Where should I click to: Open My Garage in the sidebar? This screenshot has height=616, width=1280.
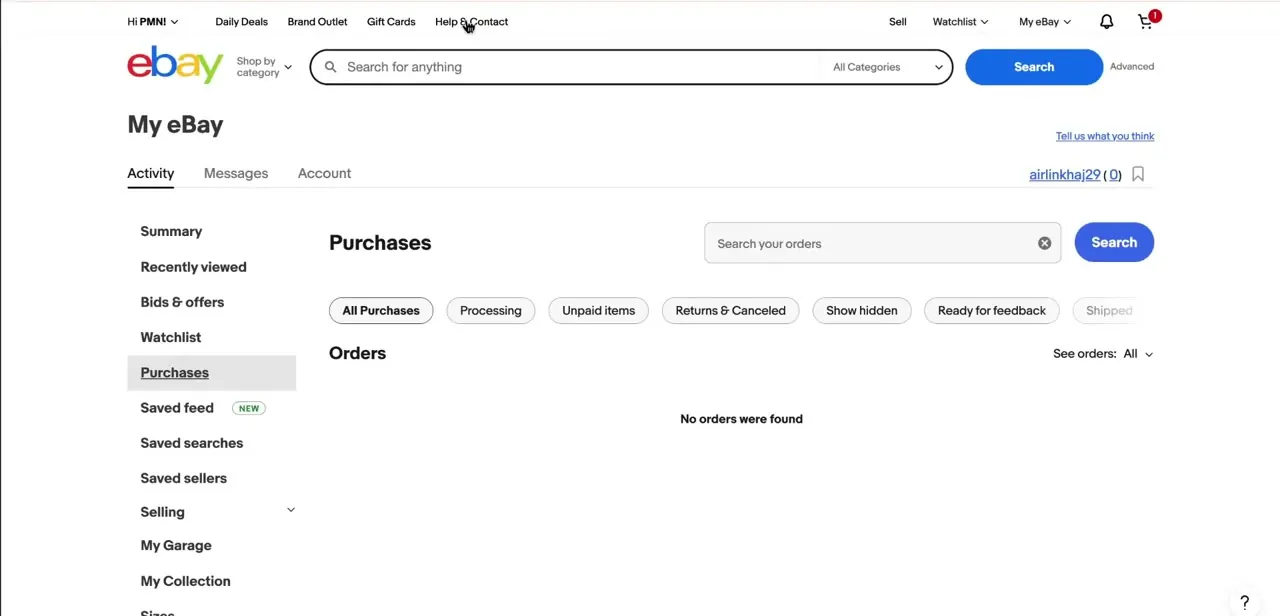[x=176, y=546]
